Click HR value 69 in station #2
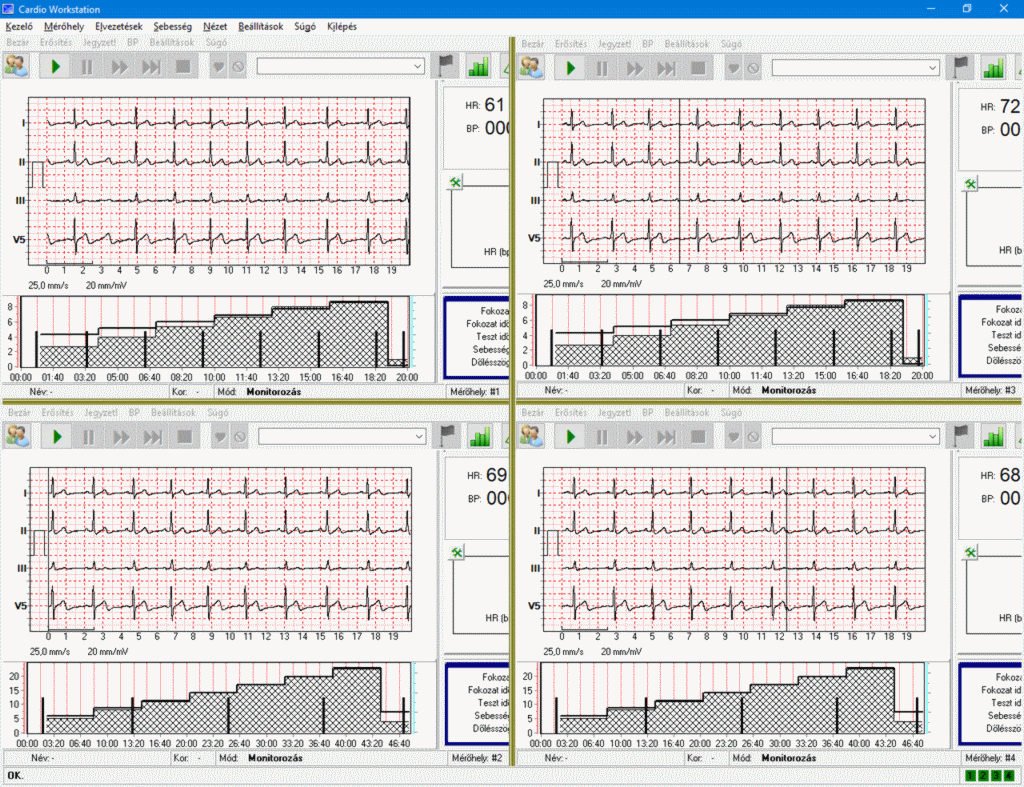This screenshot has height=787, width=1024. point(496,475)
